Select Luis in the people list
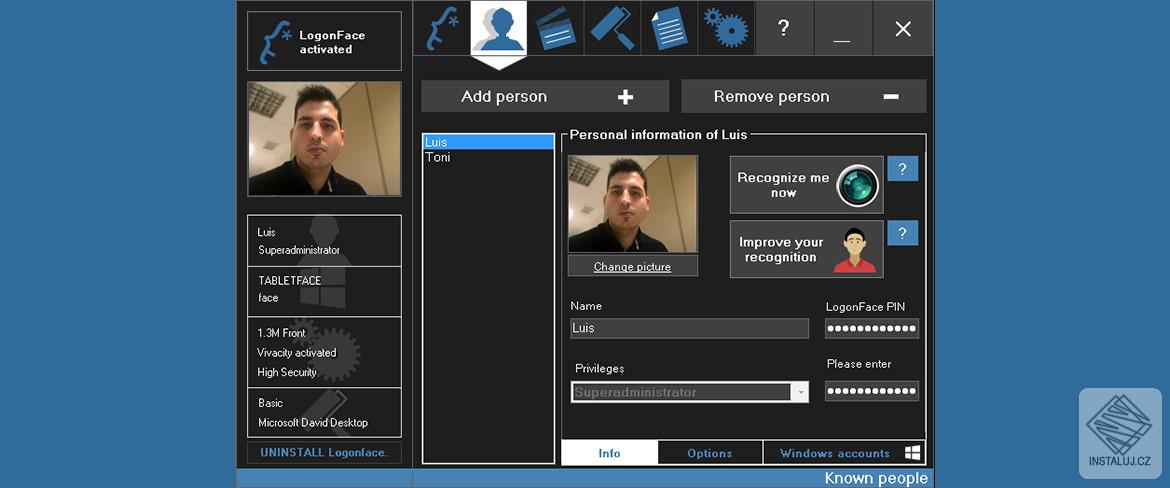 pos(488,142)
